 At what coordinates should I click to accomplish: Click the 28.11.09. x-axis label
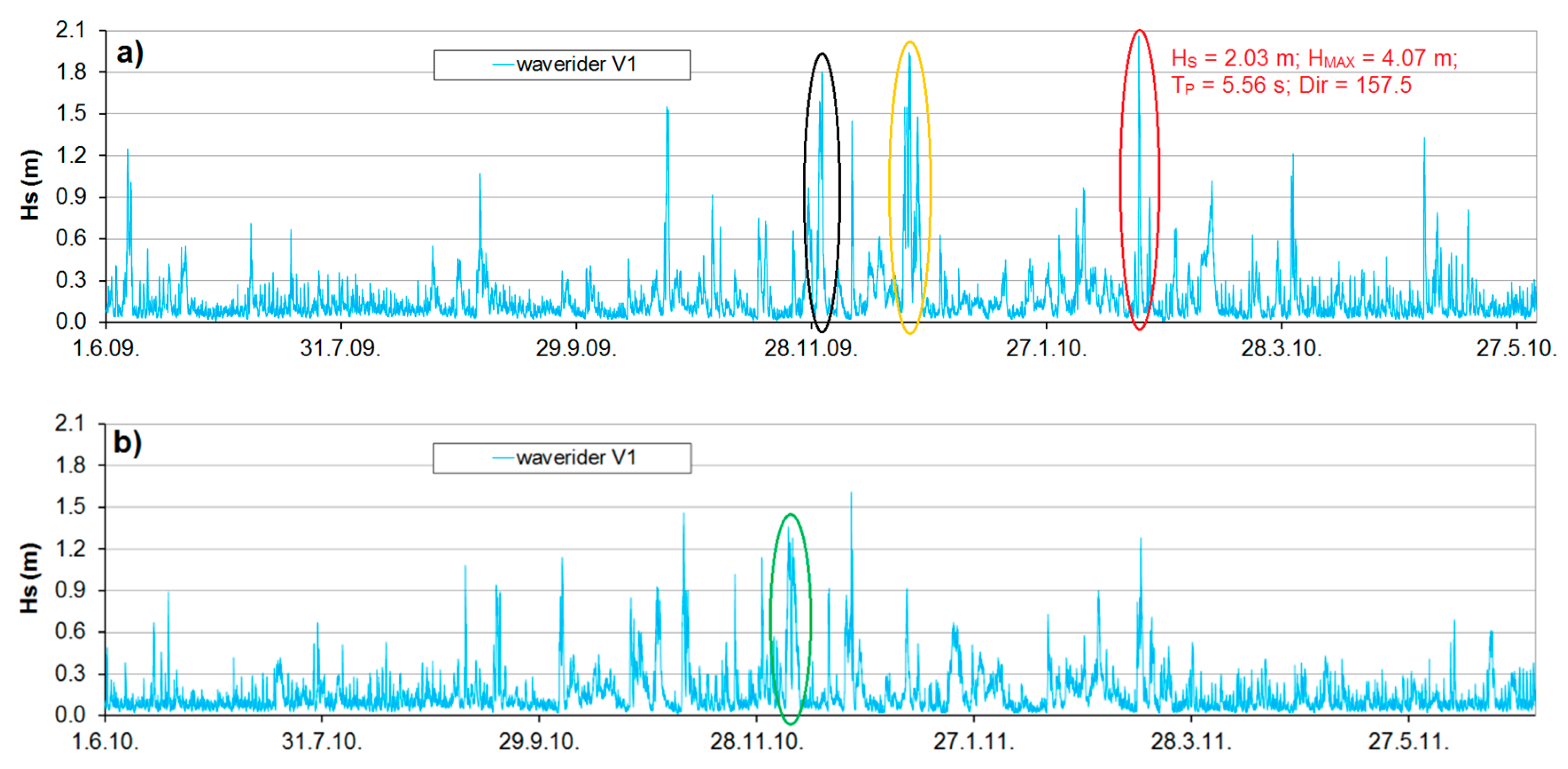tap(810, 348)
